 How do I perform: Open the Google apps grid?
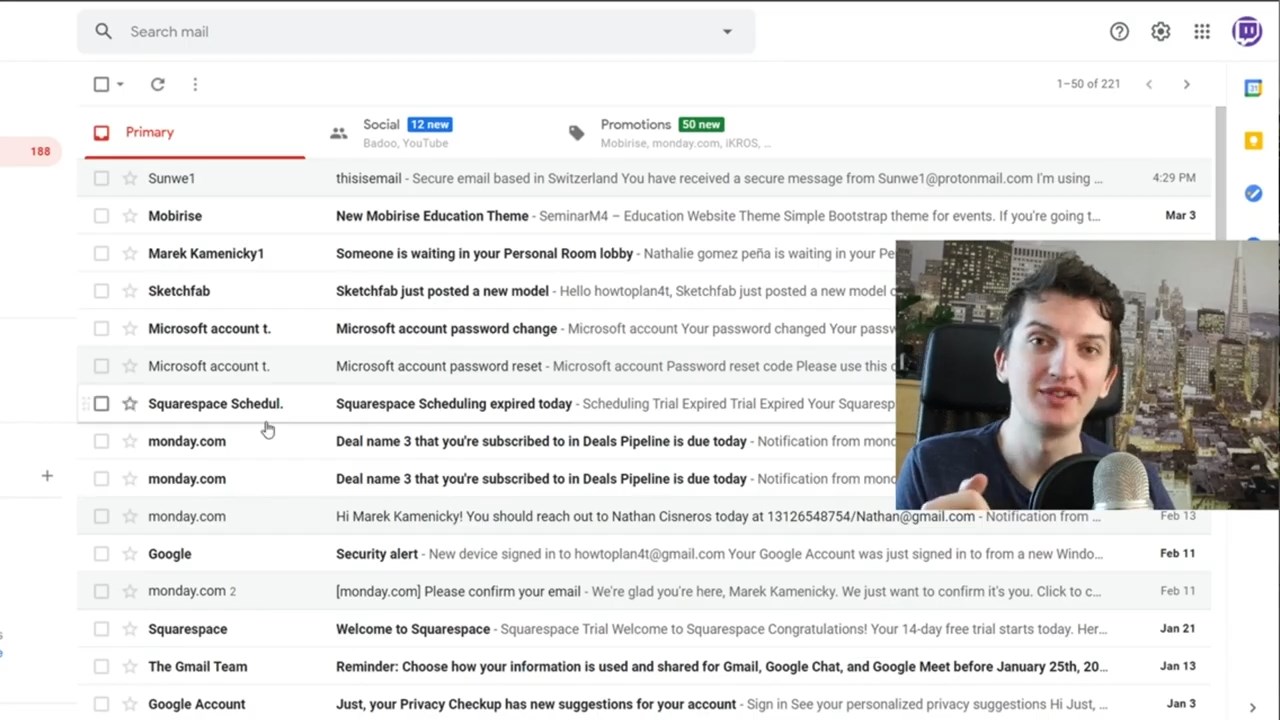coord(1202,32)
